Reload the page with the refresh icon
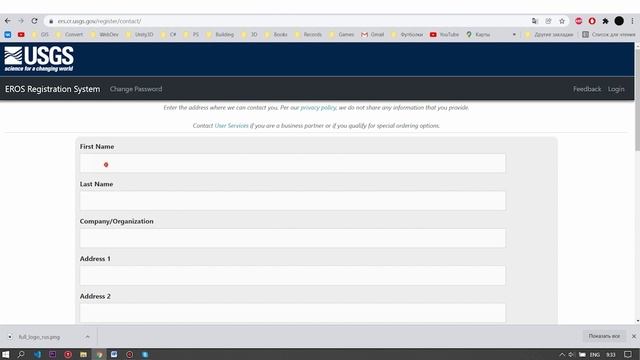 (x=34, y=21)
